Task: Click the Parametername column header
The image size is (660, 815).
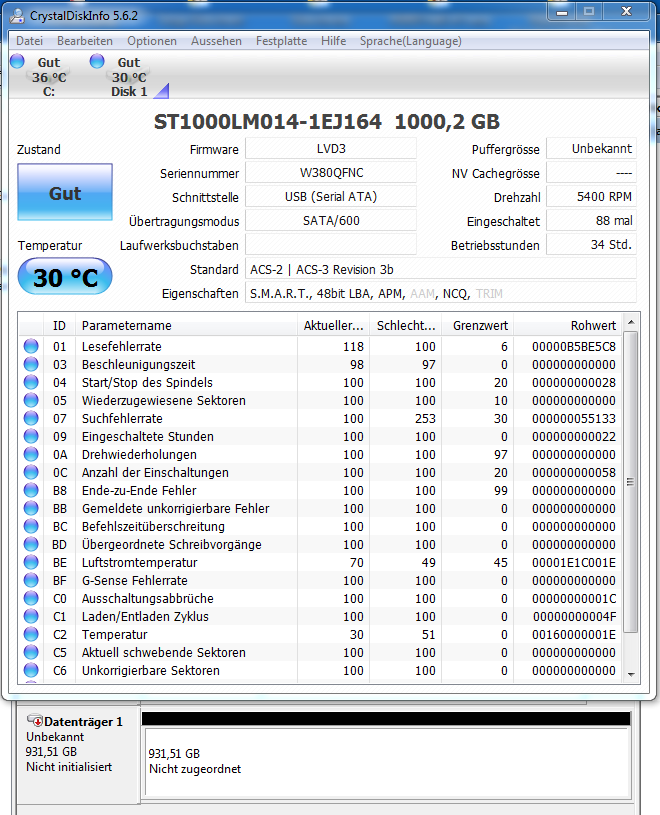Action: click(186, 325)
